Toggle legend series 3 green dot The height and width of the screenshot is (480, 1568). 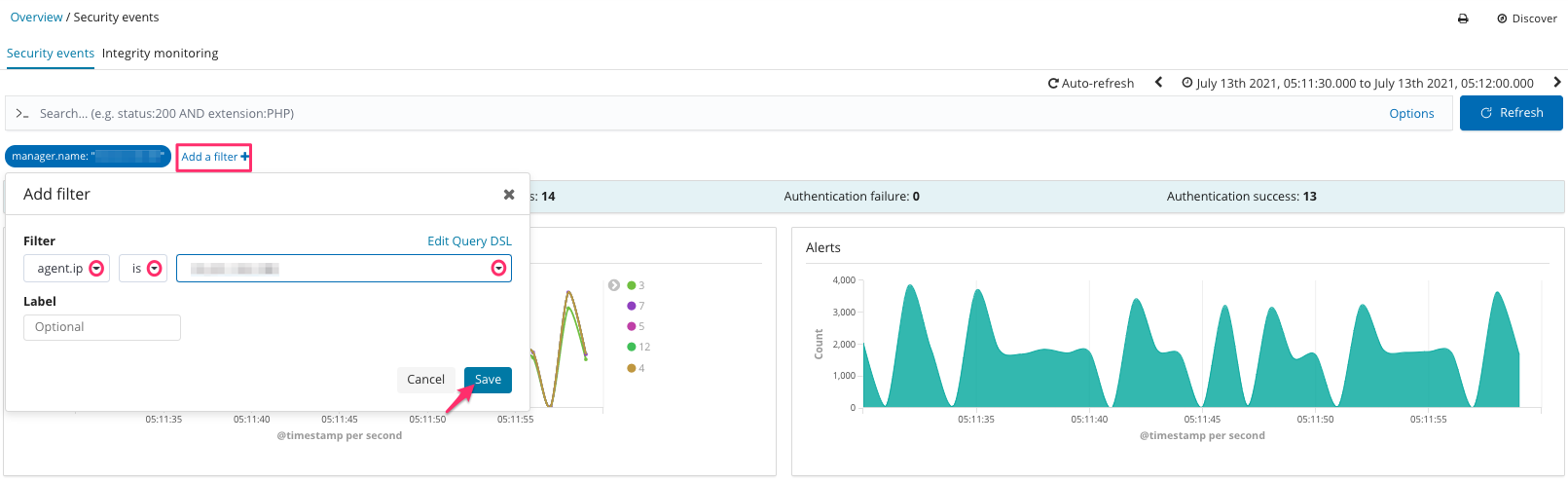tap(632, 285)
